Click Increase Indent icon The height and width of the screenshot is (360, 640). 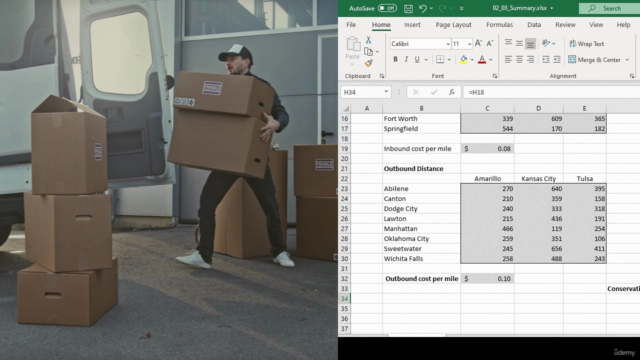pos(557,60)
